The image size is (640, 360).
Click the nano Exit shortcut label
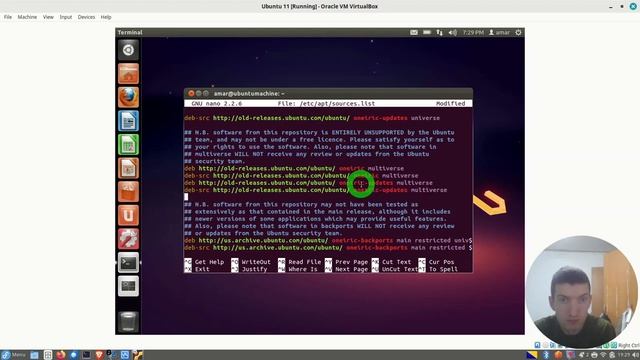202,269
